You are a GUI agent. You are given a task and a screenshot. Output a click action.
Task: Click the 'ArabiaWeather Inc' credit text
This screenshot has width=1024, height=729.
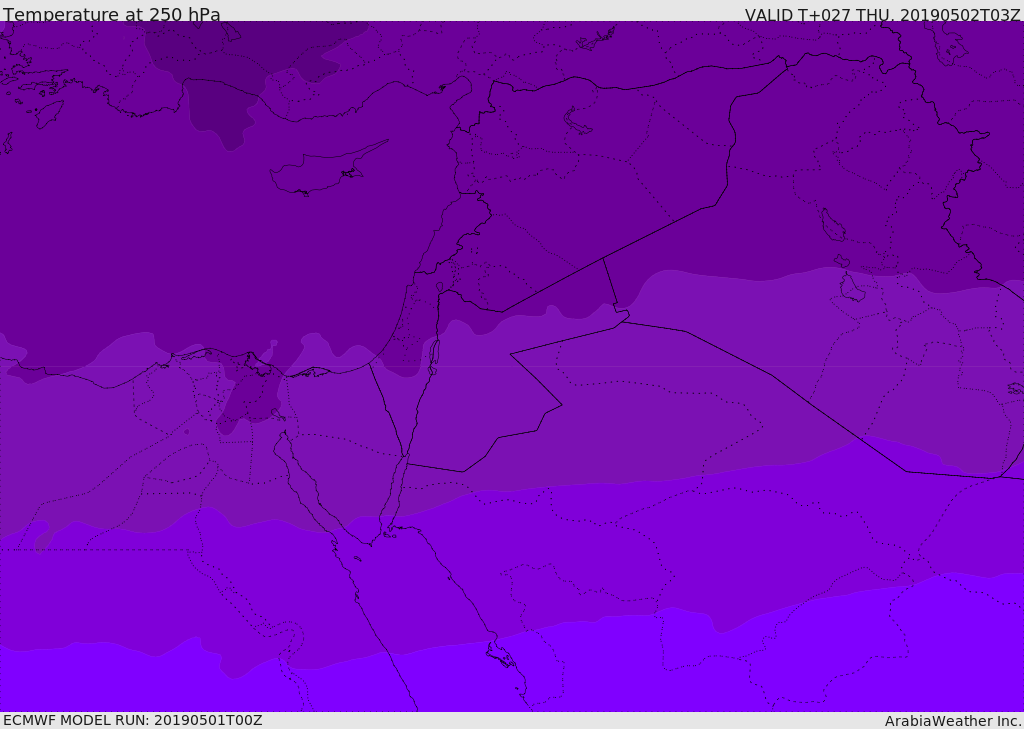pyautogui.click(x=953, y=721)
